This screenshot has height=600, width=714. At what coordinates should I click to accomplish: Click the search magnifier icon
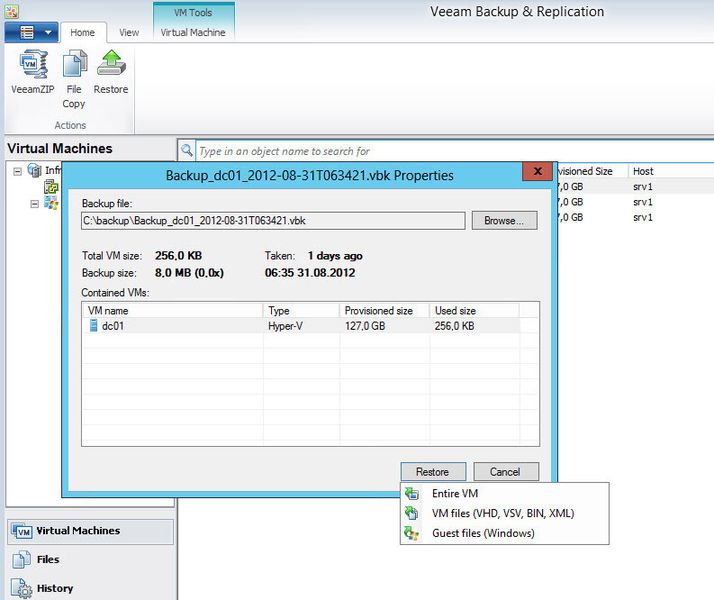pos(187,150)
